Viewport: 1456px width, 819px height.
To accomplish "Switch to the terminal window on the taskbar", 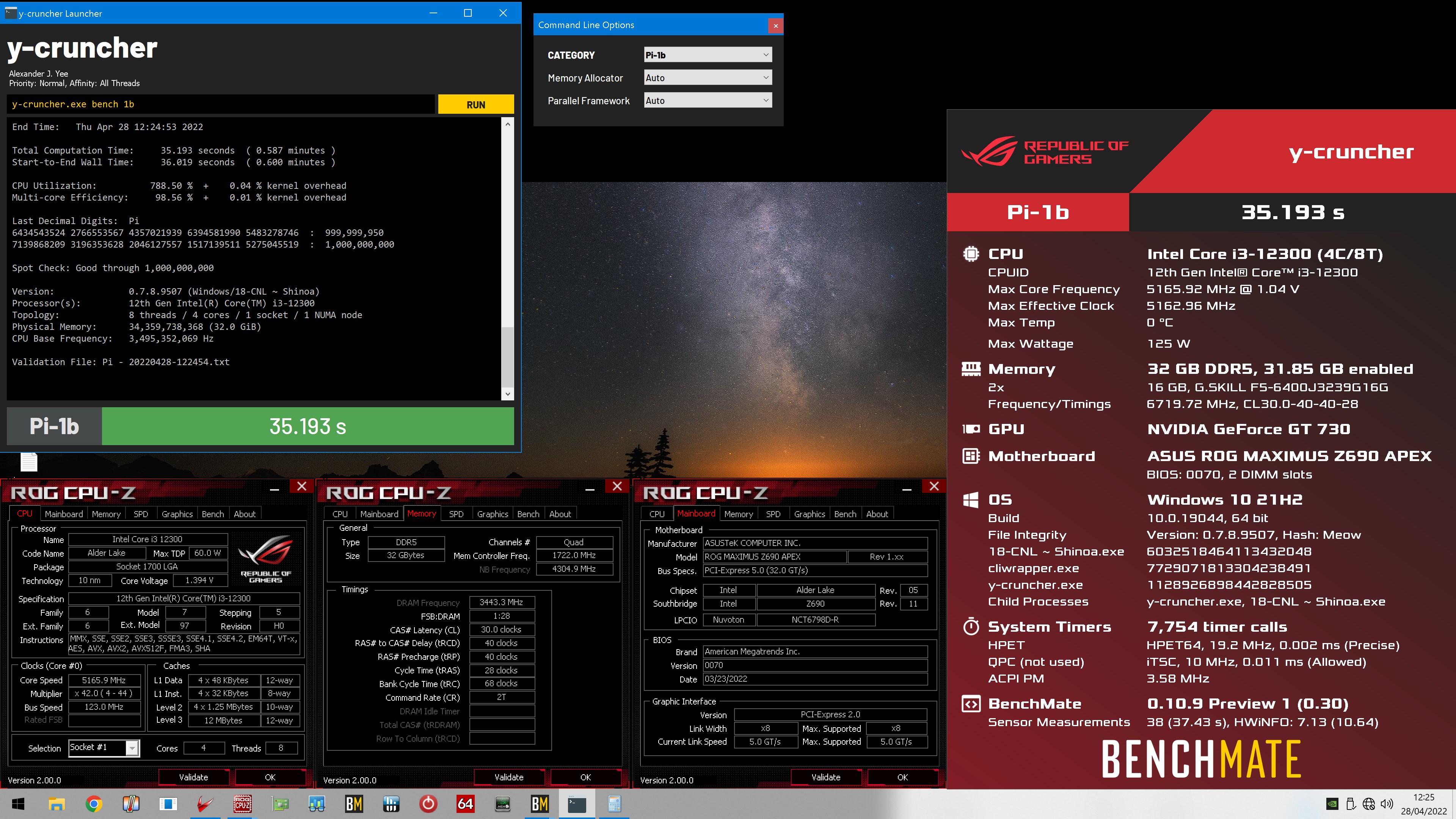I will click(576, 804).
